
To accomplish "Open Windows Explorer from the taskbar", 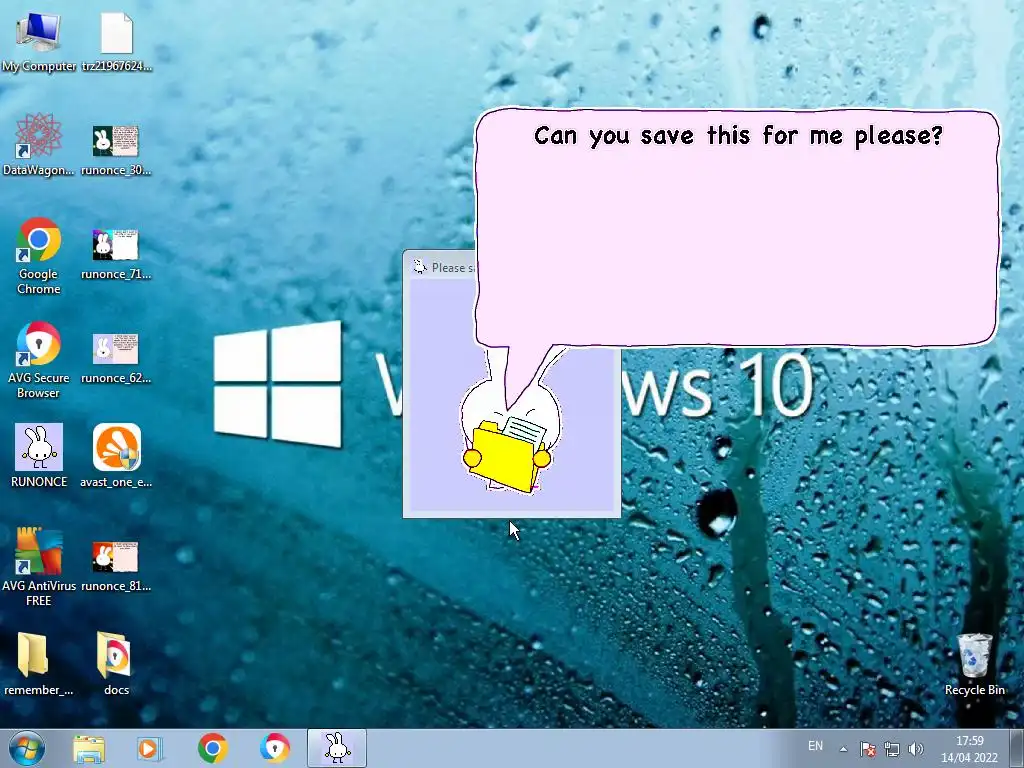I will click(89, 748).
